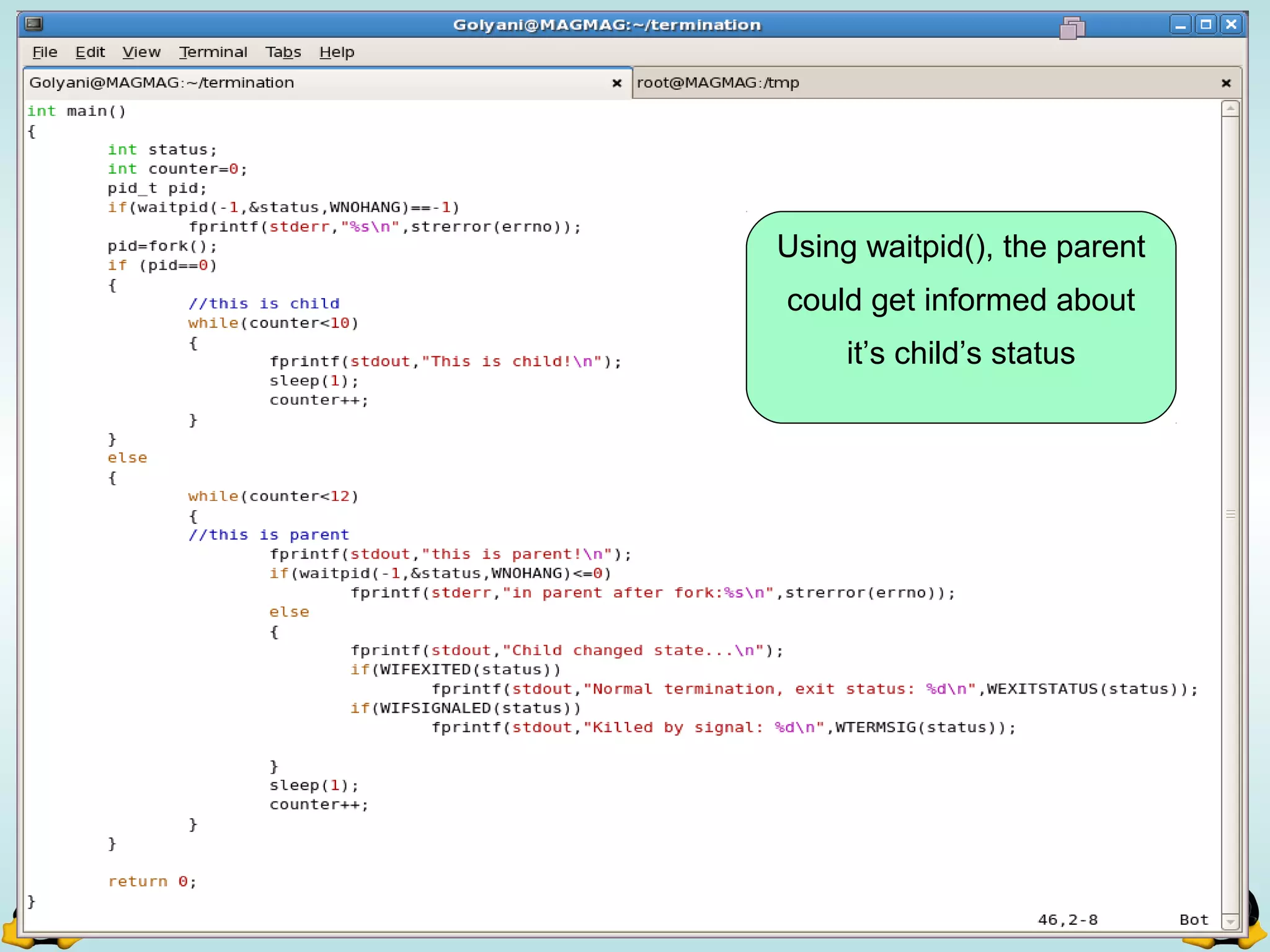Viewport: 1270px width, 952px height.
Task: Click the 'while(counter<10)' line
Action: (273, 324)
